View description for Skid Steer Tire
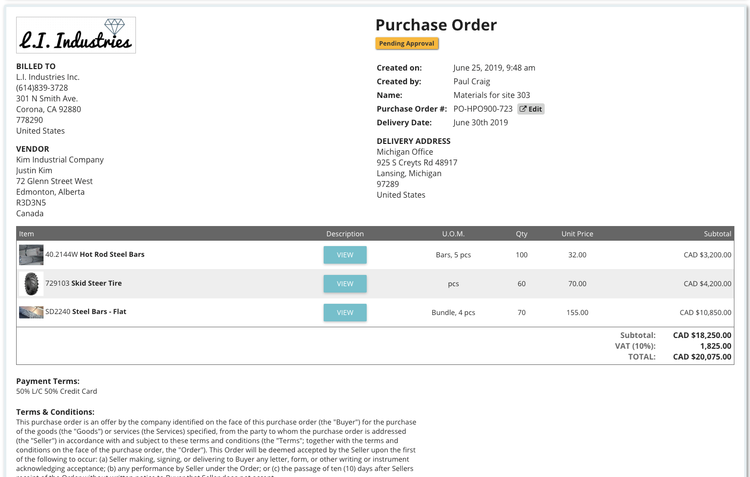 [345, 284]
